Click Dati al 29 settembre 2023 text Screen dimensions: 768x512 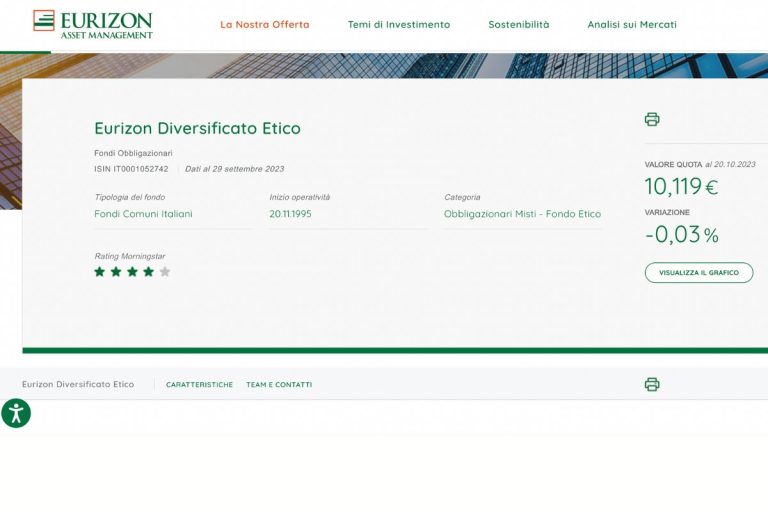(234, 169)
